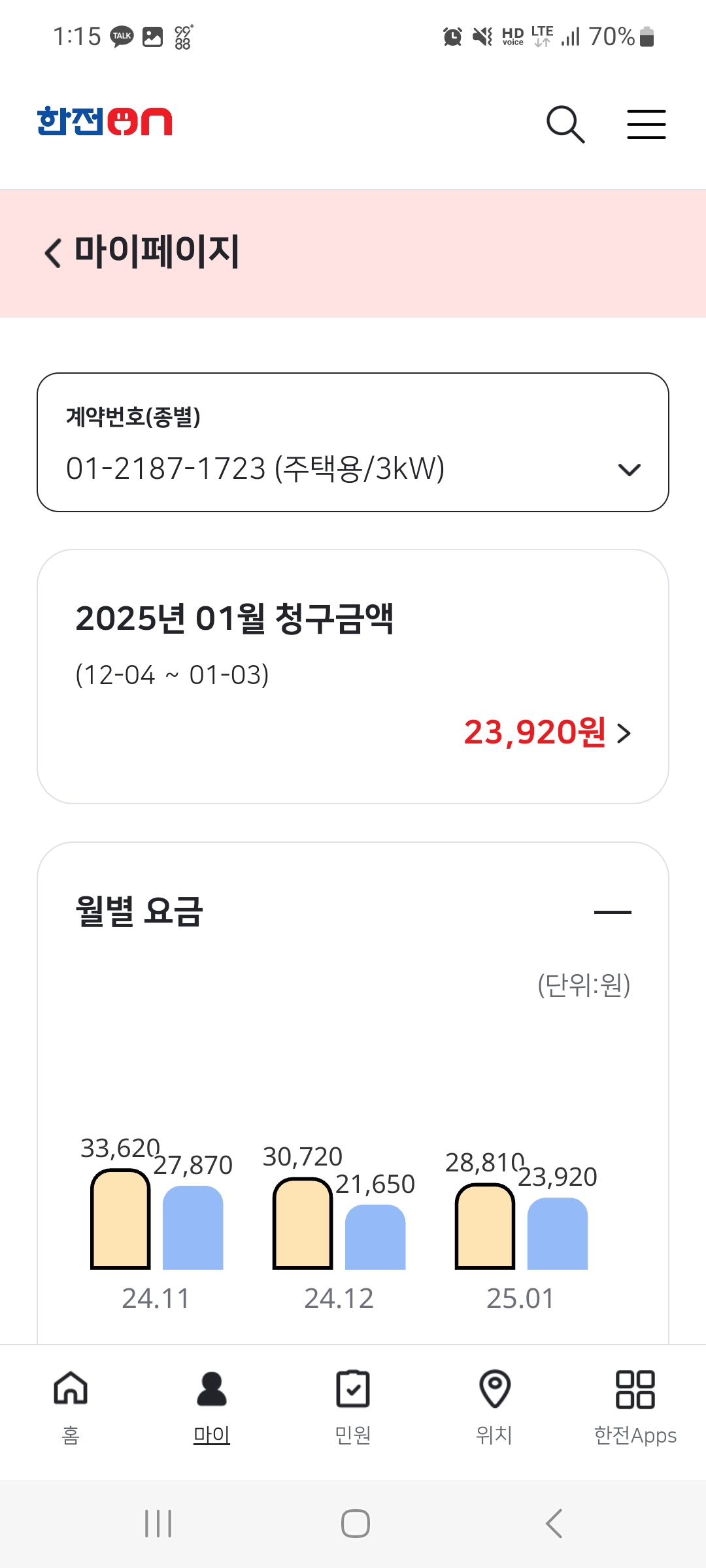Open the hamburger menu
This screenshot has height=1568, width=706.
coord(646,124)
